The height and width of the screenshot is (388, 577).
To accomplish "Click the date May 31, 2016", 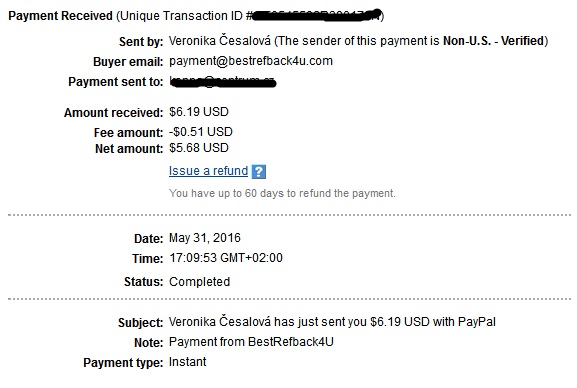I will tap(205, 238).
